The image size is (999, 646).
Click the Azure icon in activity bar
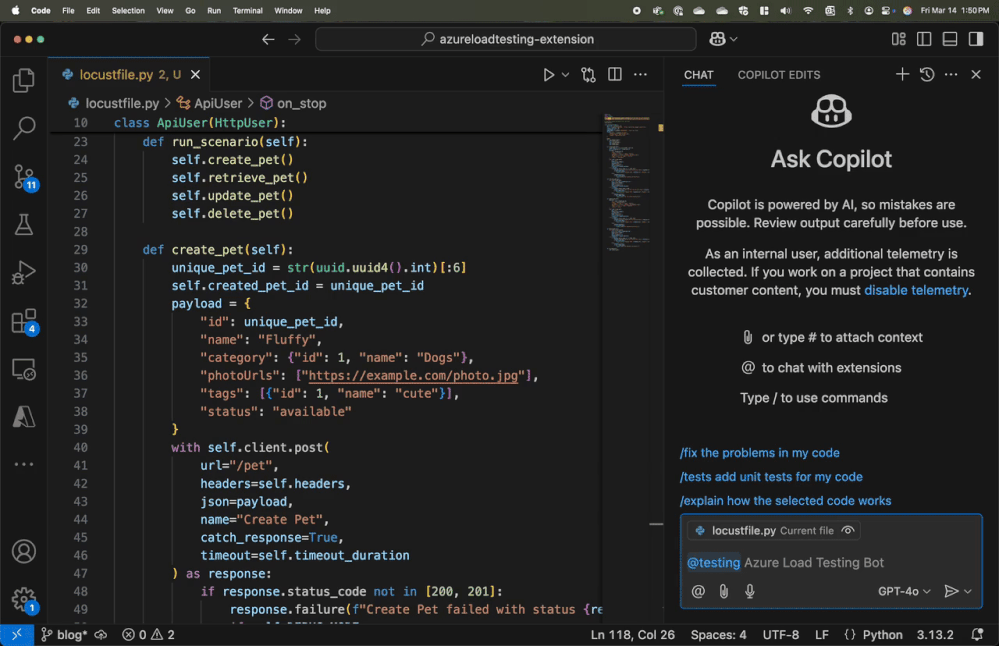[x=24, y=417]
